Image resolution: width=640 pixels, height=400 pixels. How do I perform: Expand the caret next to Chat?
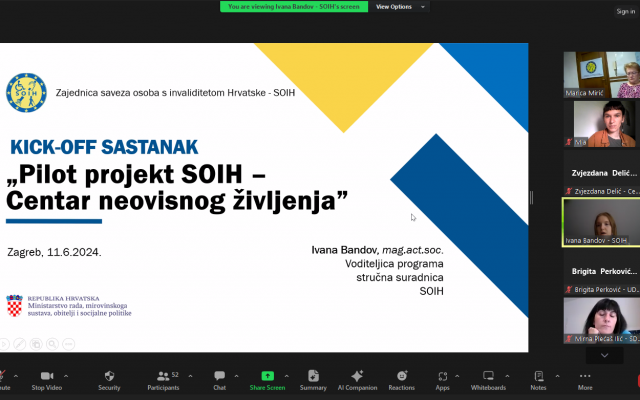point(236,376)
